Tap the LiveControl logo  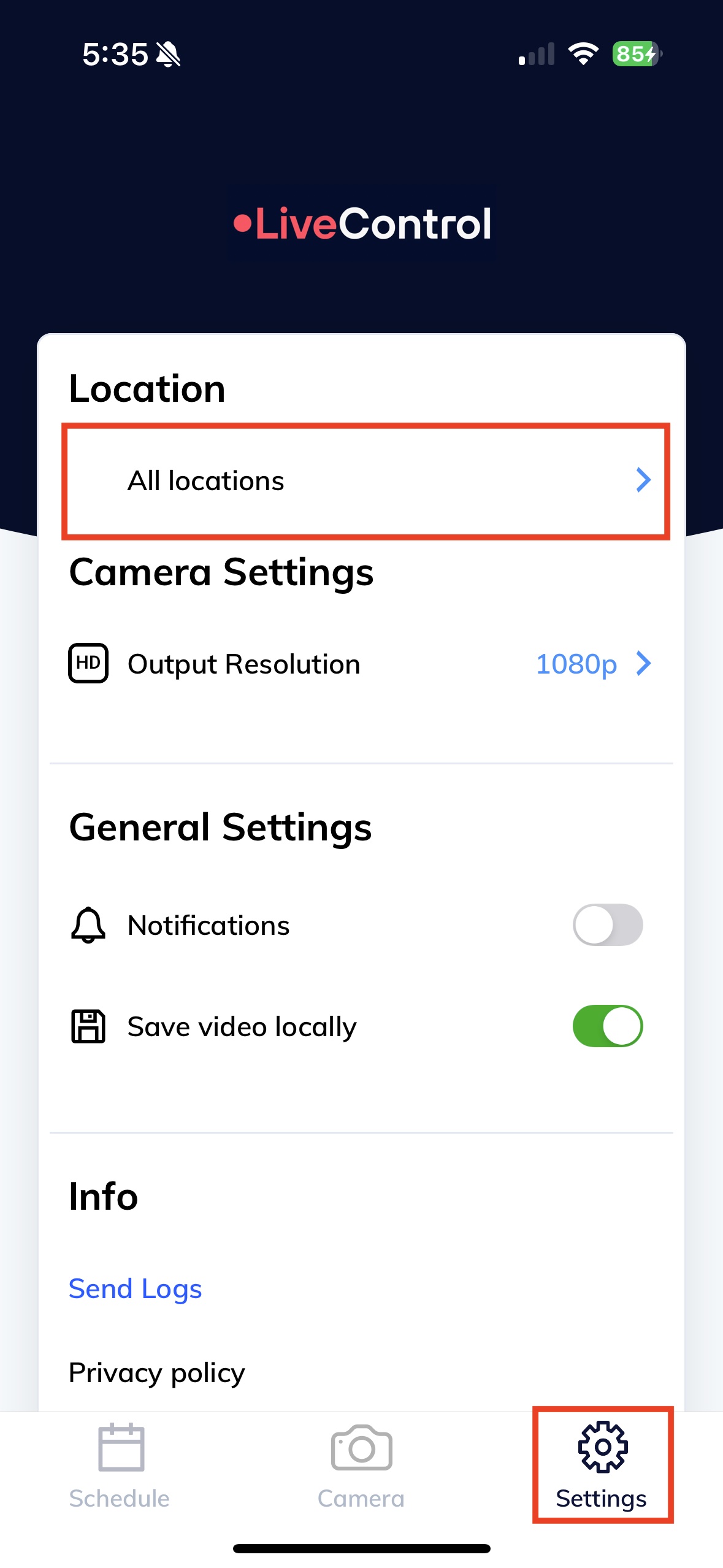(x=362, y=224)
